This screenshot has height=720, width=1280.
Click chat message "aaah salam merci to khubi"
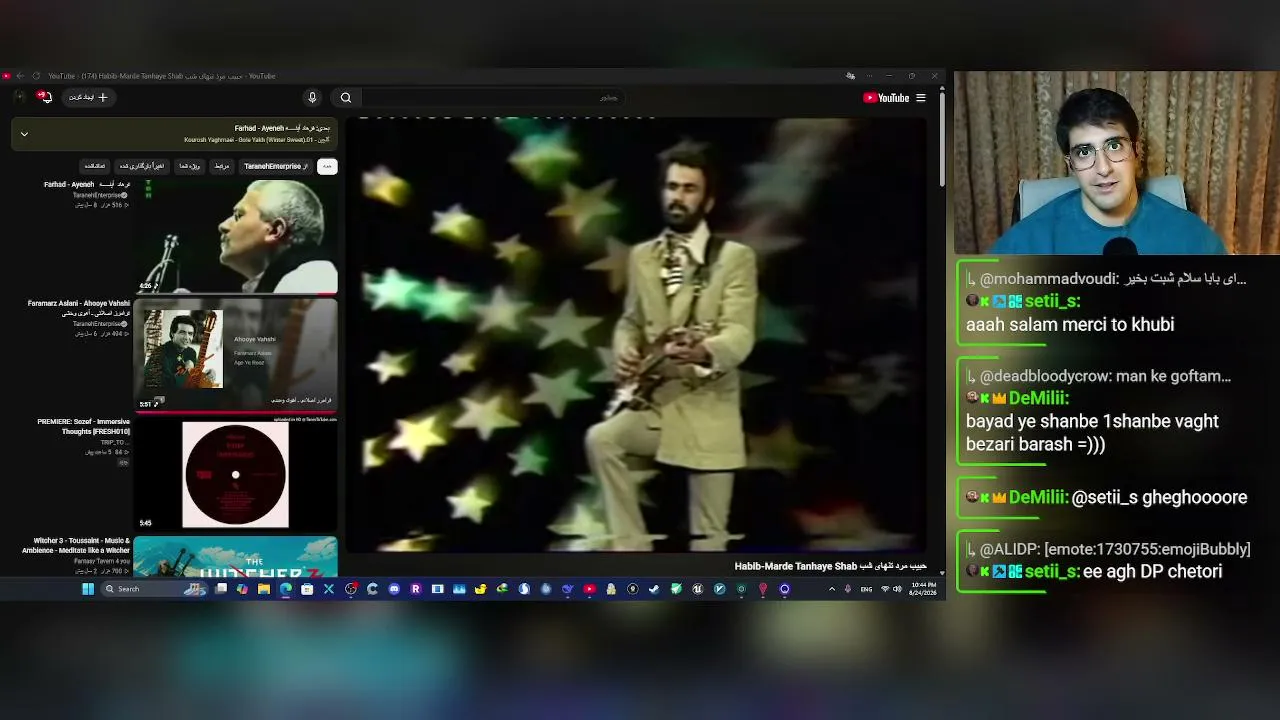1070,324
